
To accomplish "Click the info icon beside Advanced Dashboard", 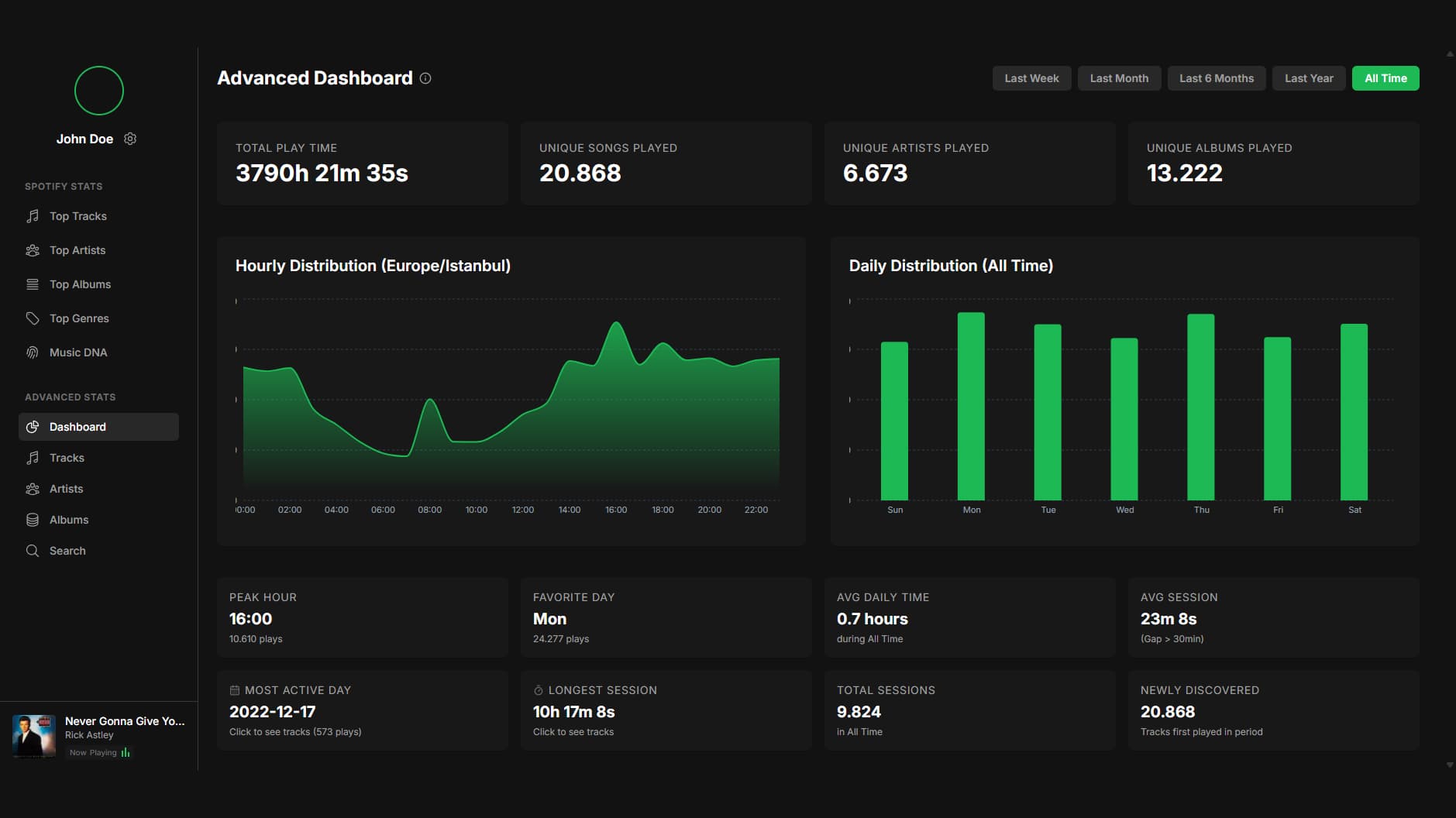I will [425, 78].
